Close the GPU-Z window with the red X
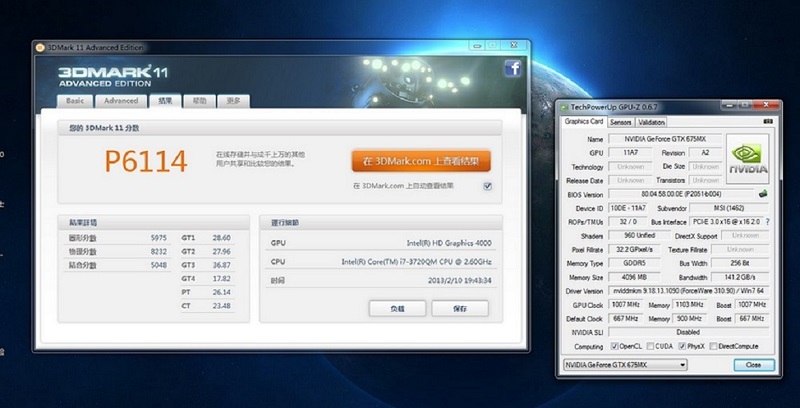Screen dimensions: 800x408 point(767,105)
